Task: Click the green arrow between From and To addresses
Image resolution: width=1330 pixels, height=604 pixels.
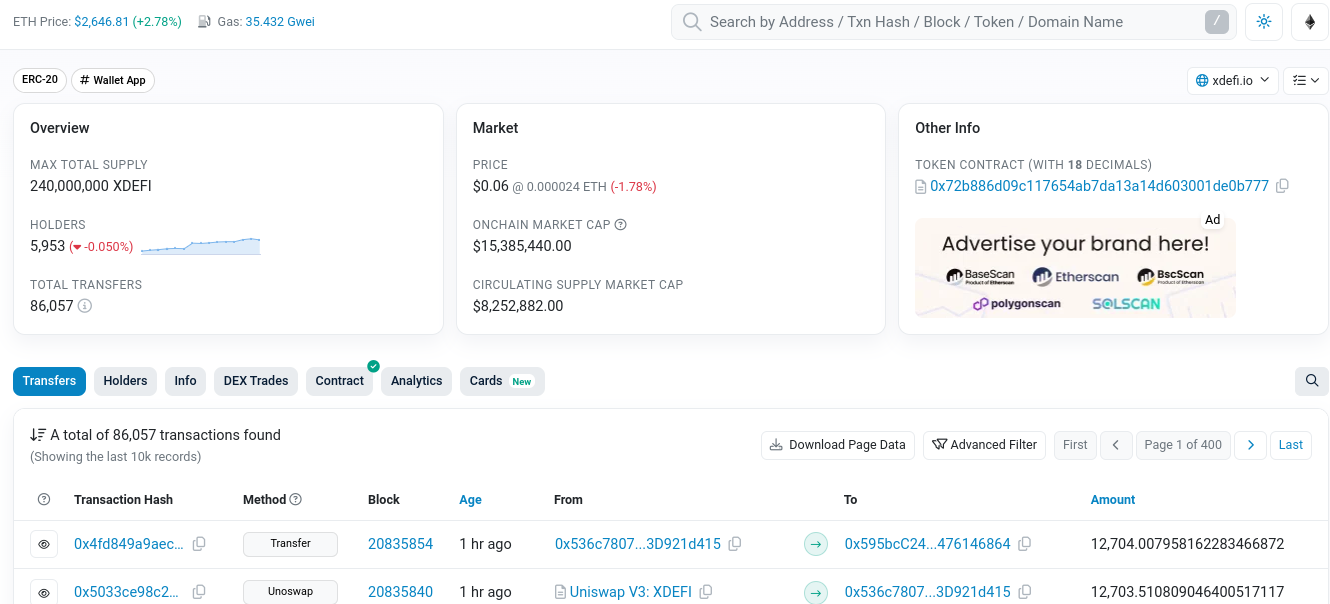Action: [x=816, y=543]
